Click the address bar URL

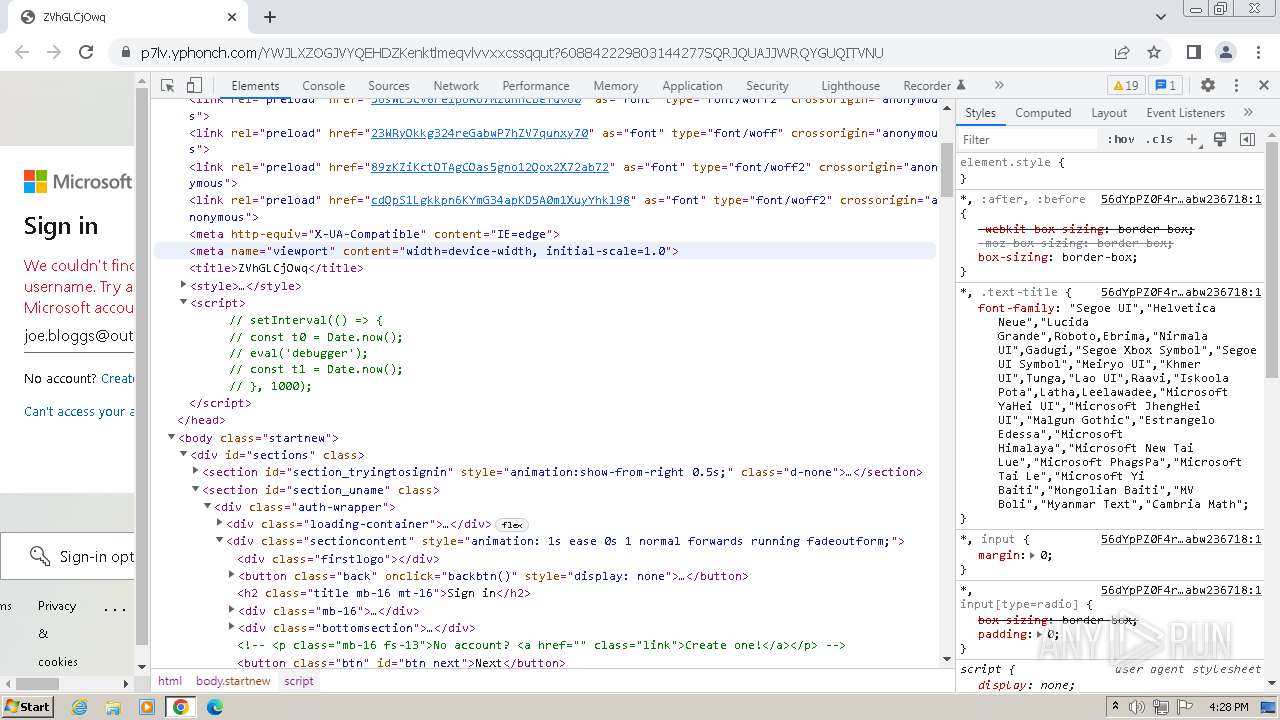coord(512,53)
